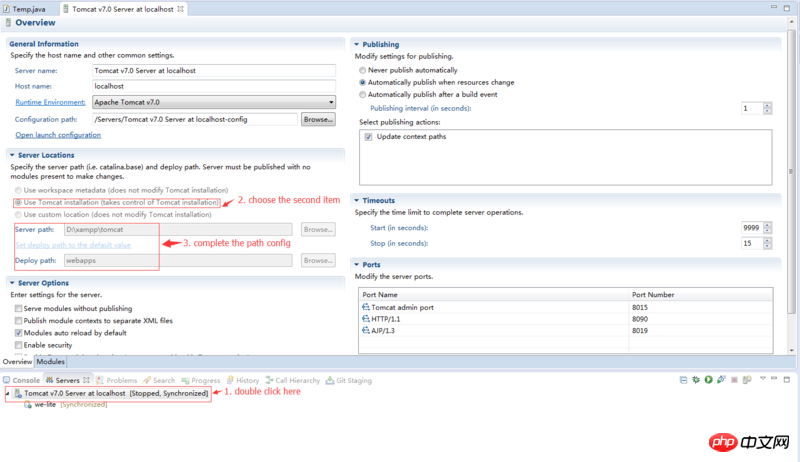Adjust the Start timeout spinner arrows
Screen dimensions: 800x462
[767, 227]
